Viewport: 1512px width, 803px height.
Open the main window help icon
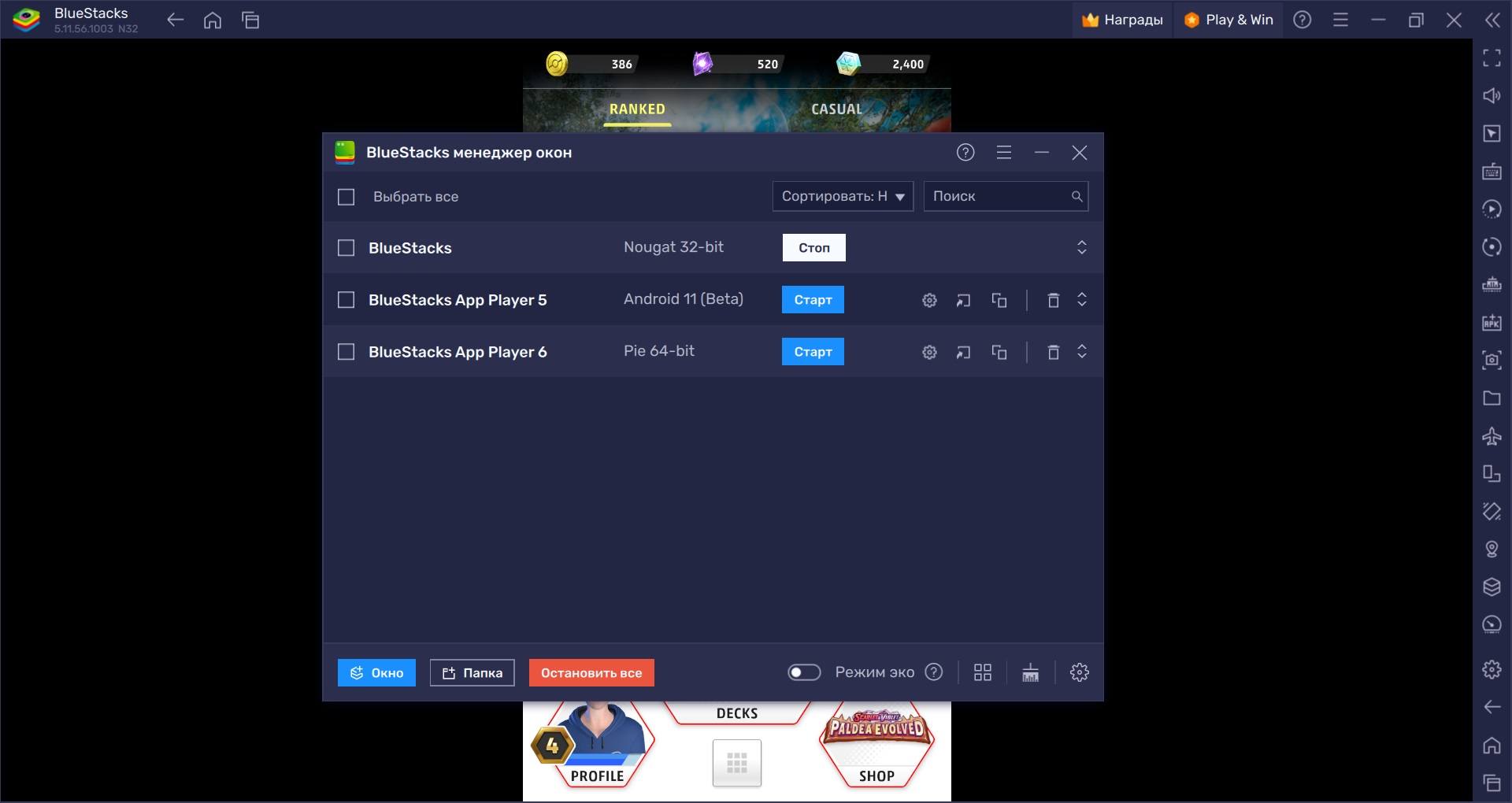pos(1303,20)
